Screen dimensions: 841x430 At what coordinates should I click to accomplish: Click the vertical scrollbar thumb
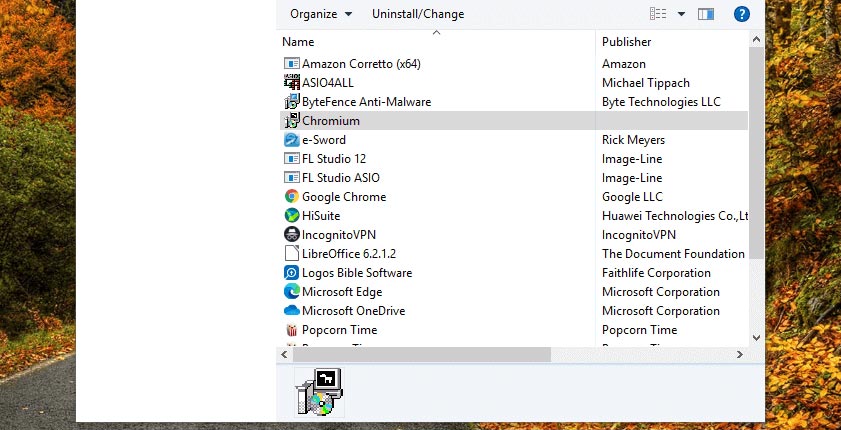click(756, 153)
